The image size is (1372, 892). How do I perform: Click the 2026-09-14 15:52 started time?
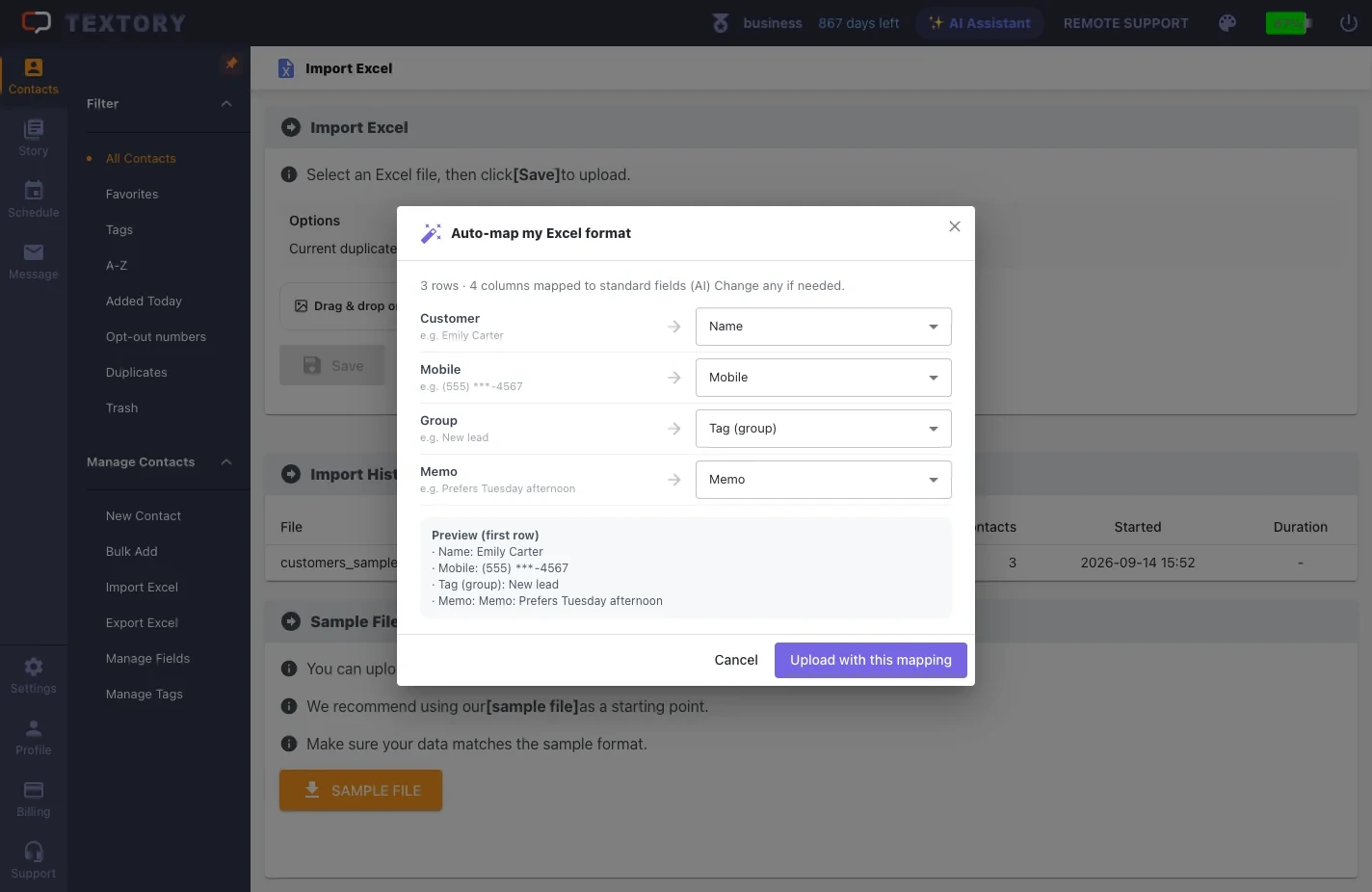click(x=1138, y=563)
